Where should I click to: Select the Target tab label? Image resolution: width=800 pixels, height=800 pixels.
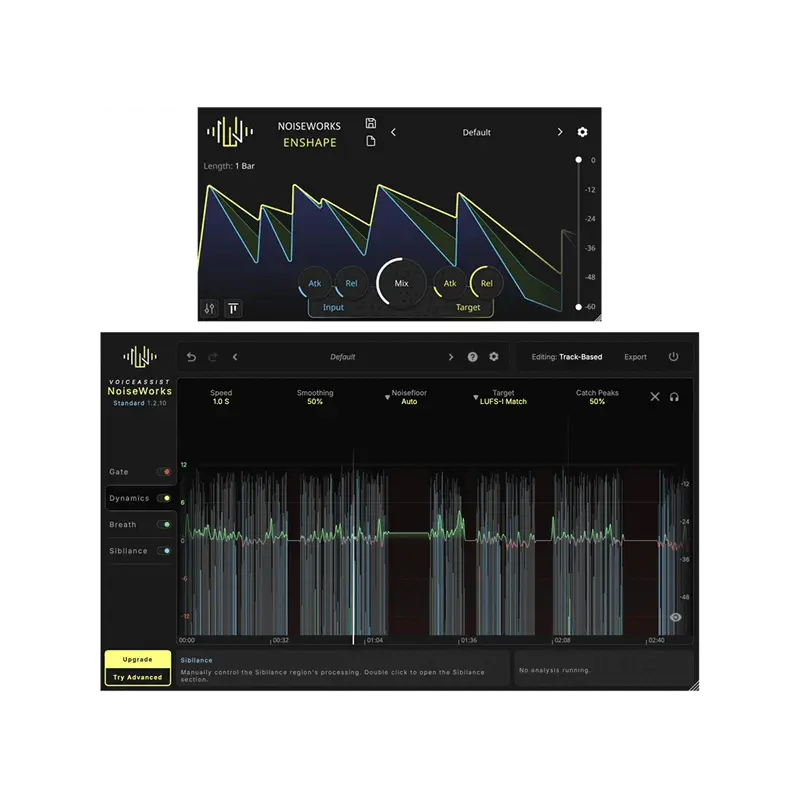[x=468, y=307]
